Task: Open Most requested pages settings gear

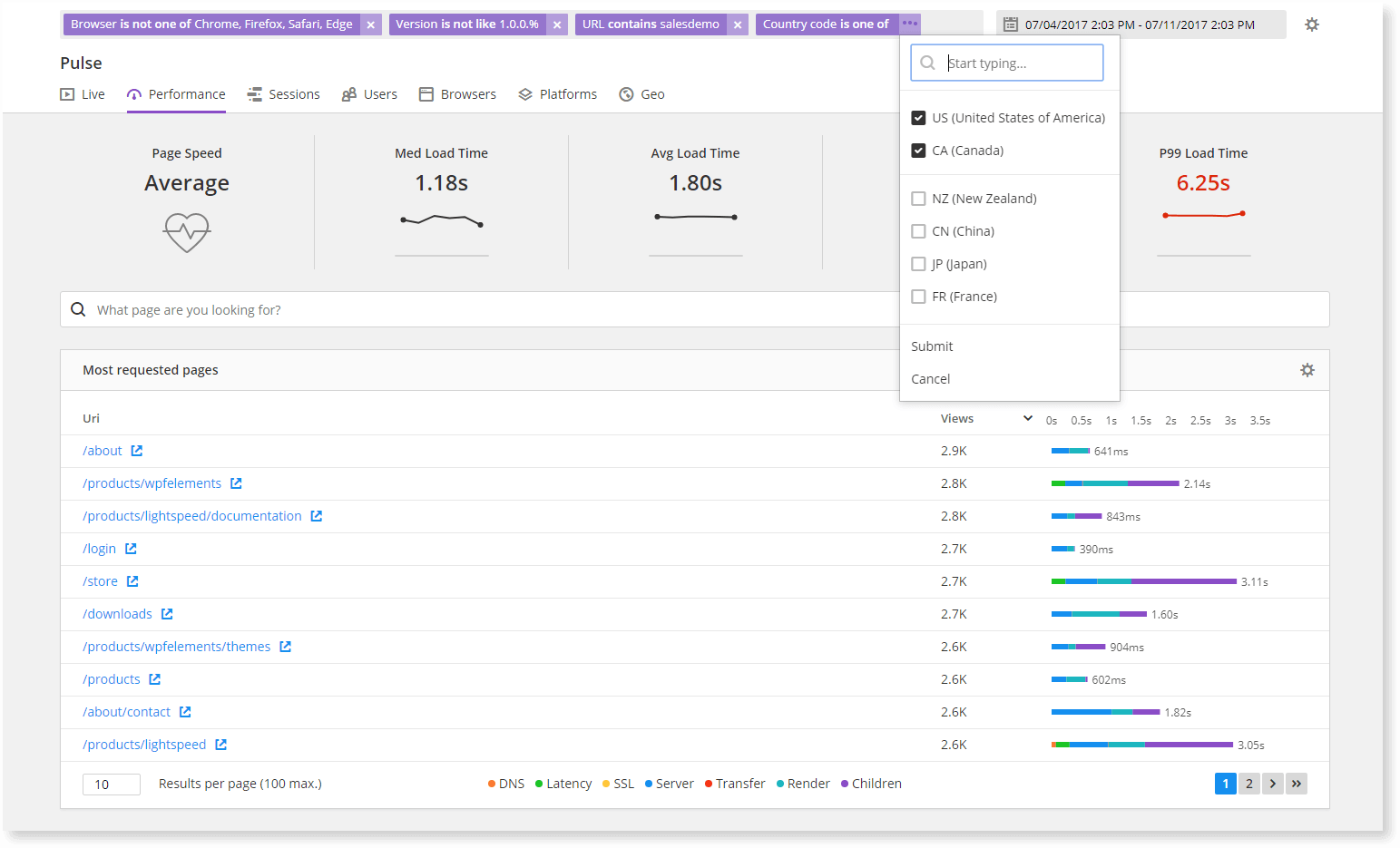Action: (1307, 370)
